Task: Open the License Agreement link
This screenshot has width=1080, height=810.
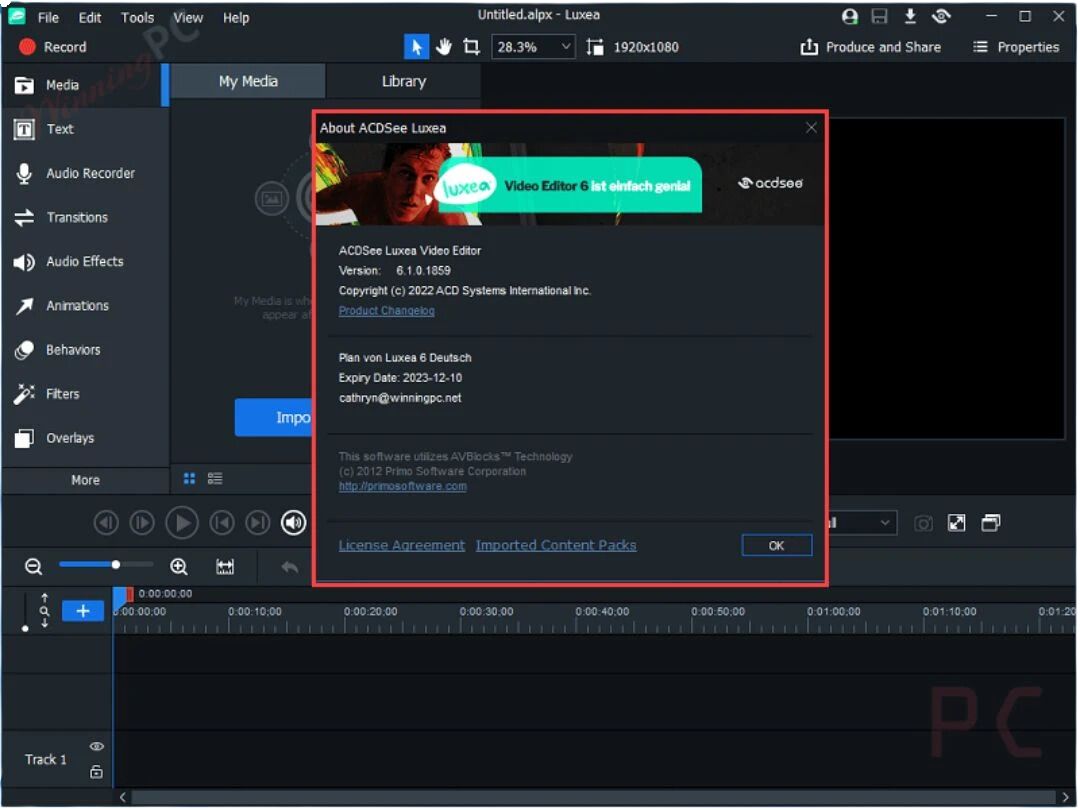Action: click(x=402, y=546)
